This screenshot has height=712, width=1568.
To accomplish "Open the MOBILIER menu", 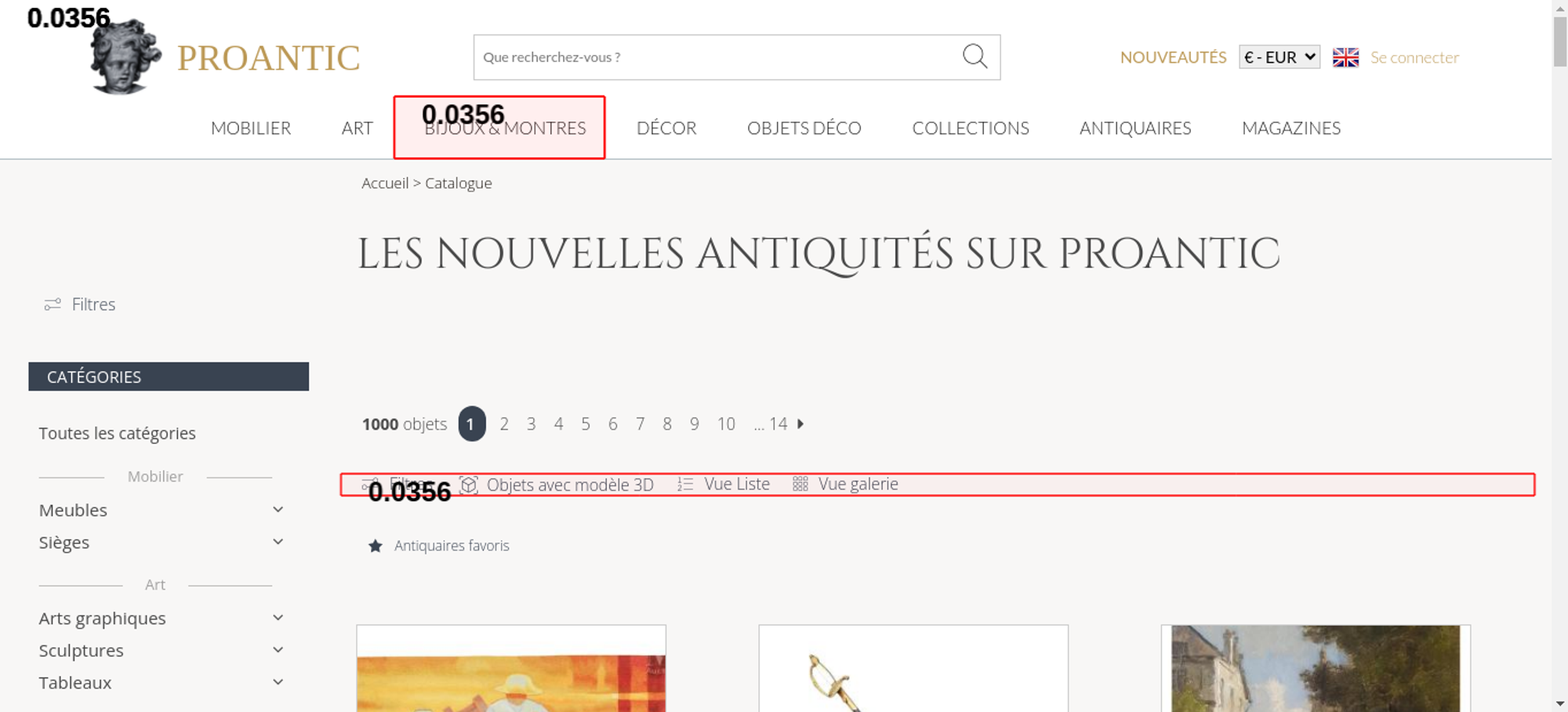I will (x=251, y=128).
